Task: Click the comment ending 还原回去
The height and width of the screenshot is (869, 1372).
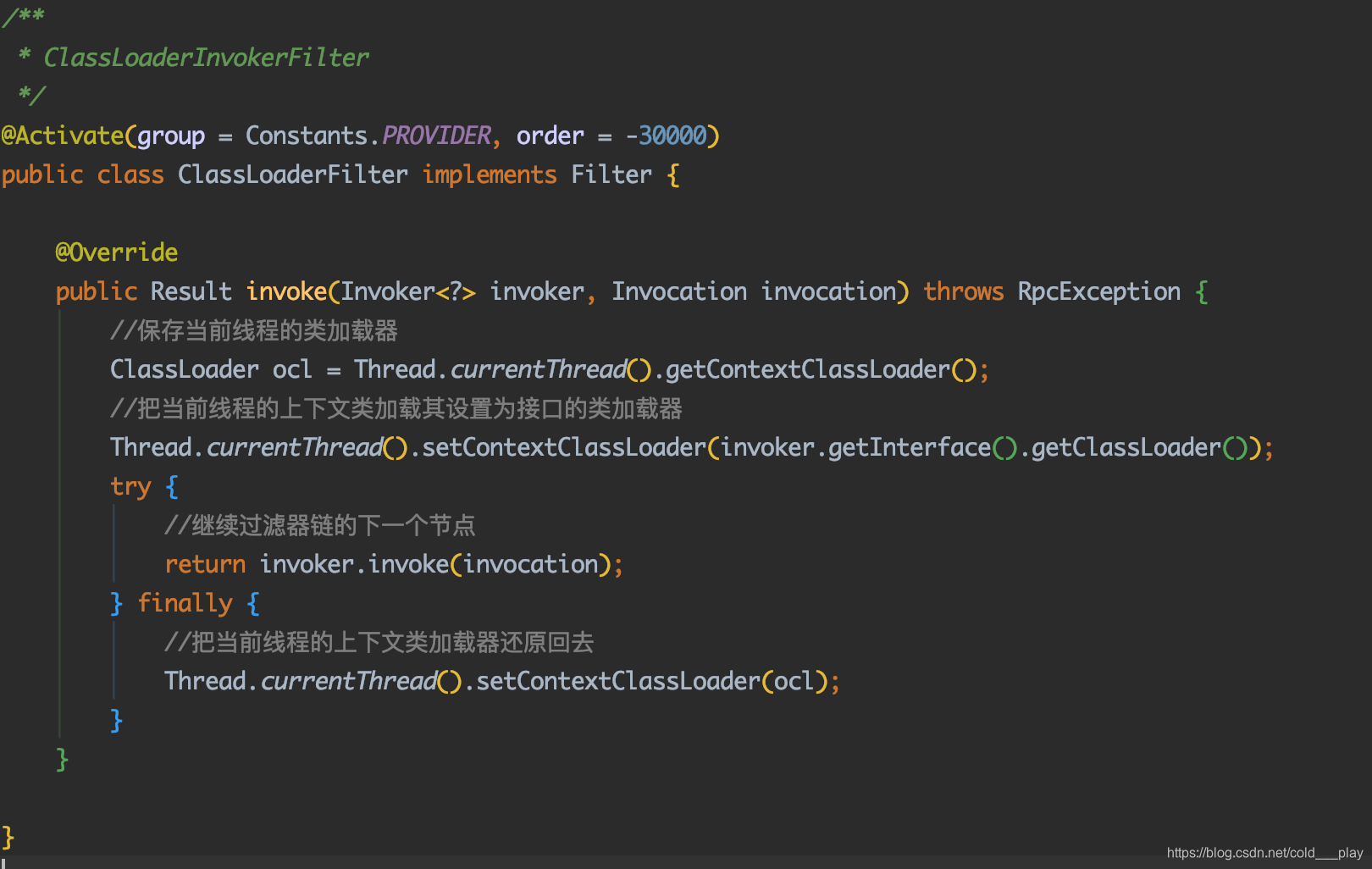Action: pyautogui.click(x=379, y=642)
